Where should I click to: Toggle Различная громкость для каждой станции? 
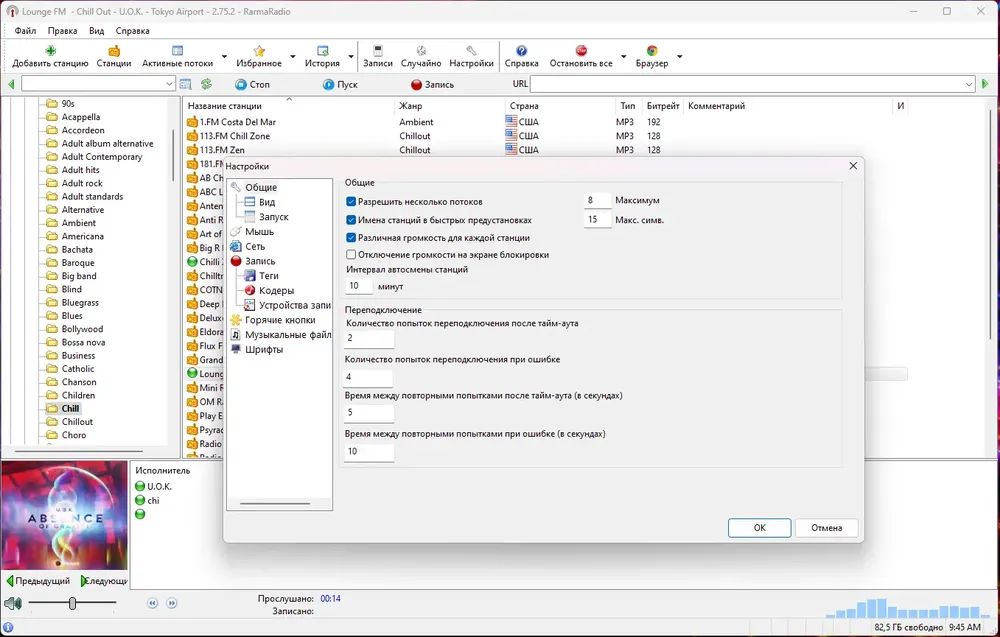point(351,237)
